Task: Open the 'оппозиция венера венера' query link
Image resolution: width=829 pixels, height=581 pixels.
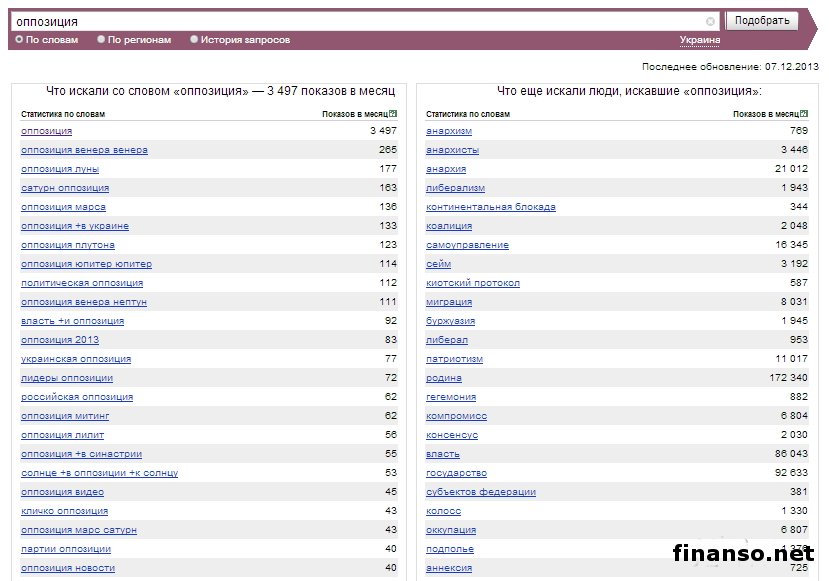Action: 84,150
